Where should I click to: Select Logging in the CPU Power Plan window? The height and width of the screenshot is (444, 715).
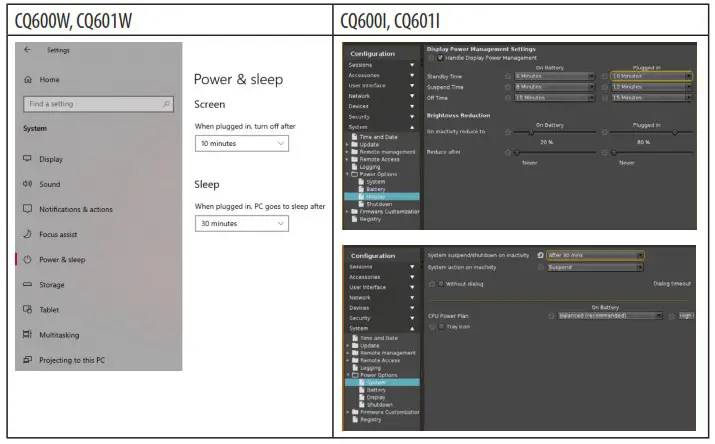click(x=367, y=368)
